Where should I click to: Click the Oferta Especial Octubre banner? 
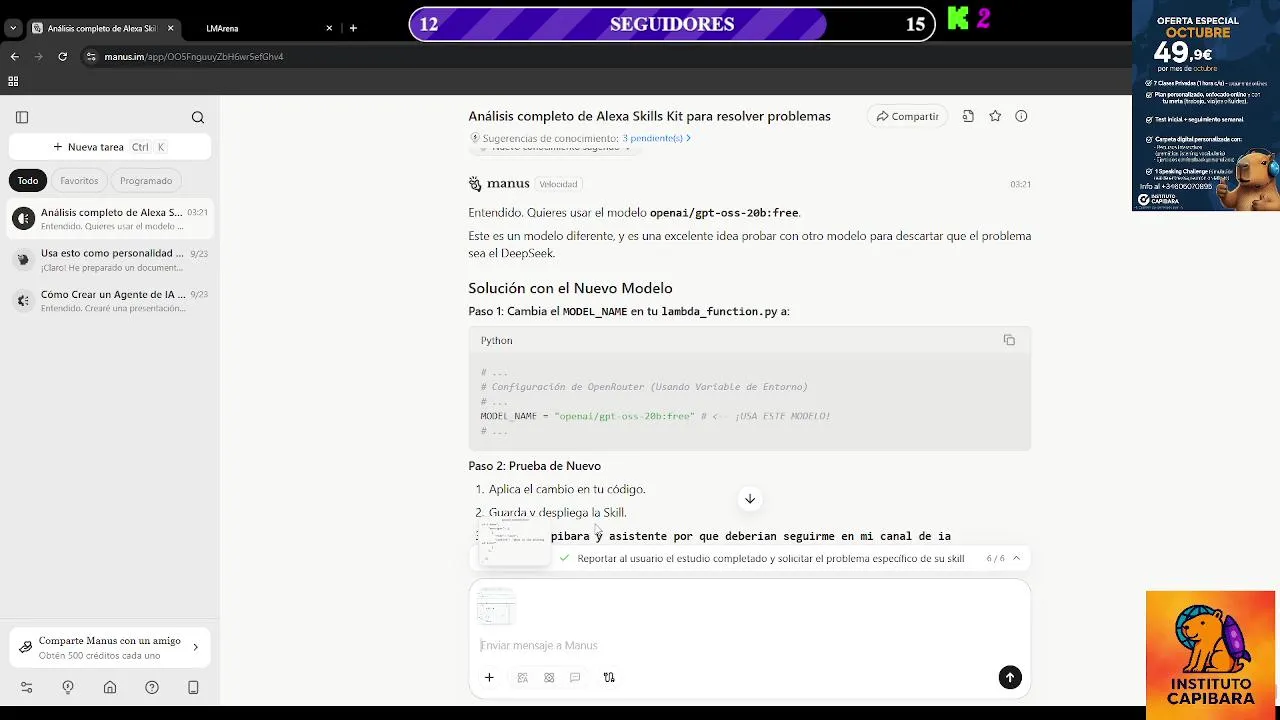click(1205, 106)
